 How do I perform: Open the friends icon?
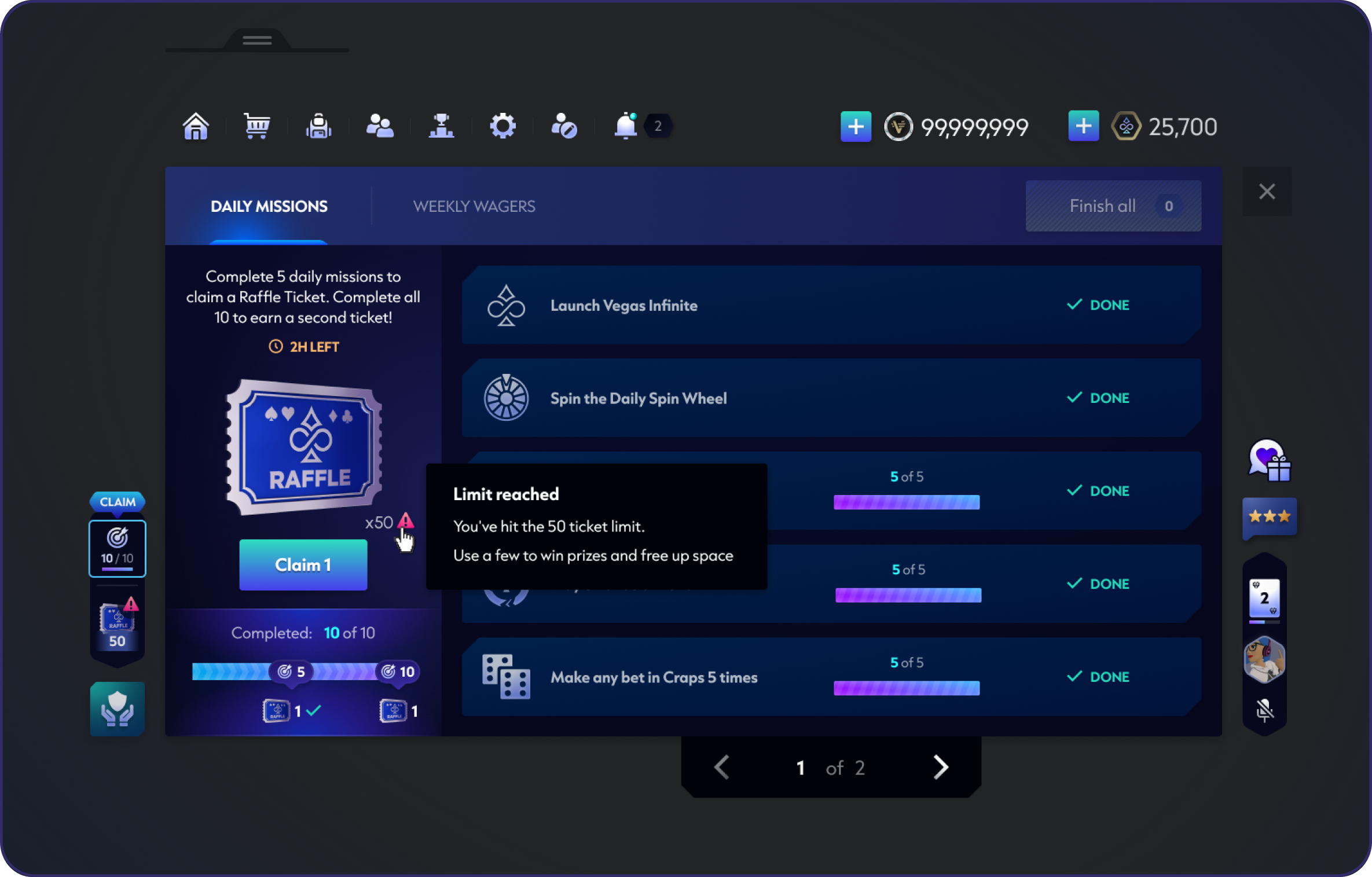pos(380,126)
